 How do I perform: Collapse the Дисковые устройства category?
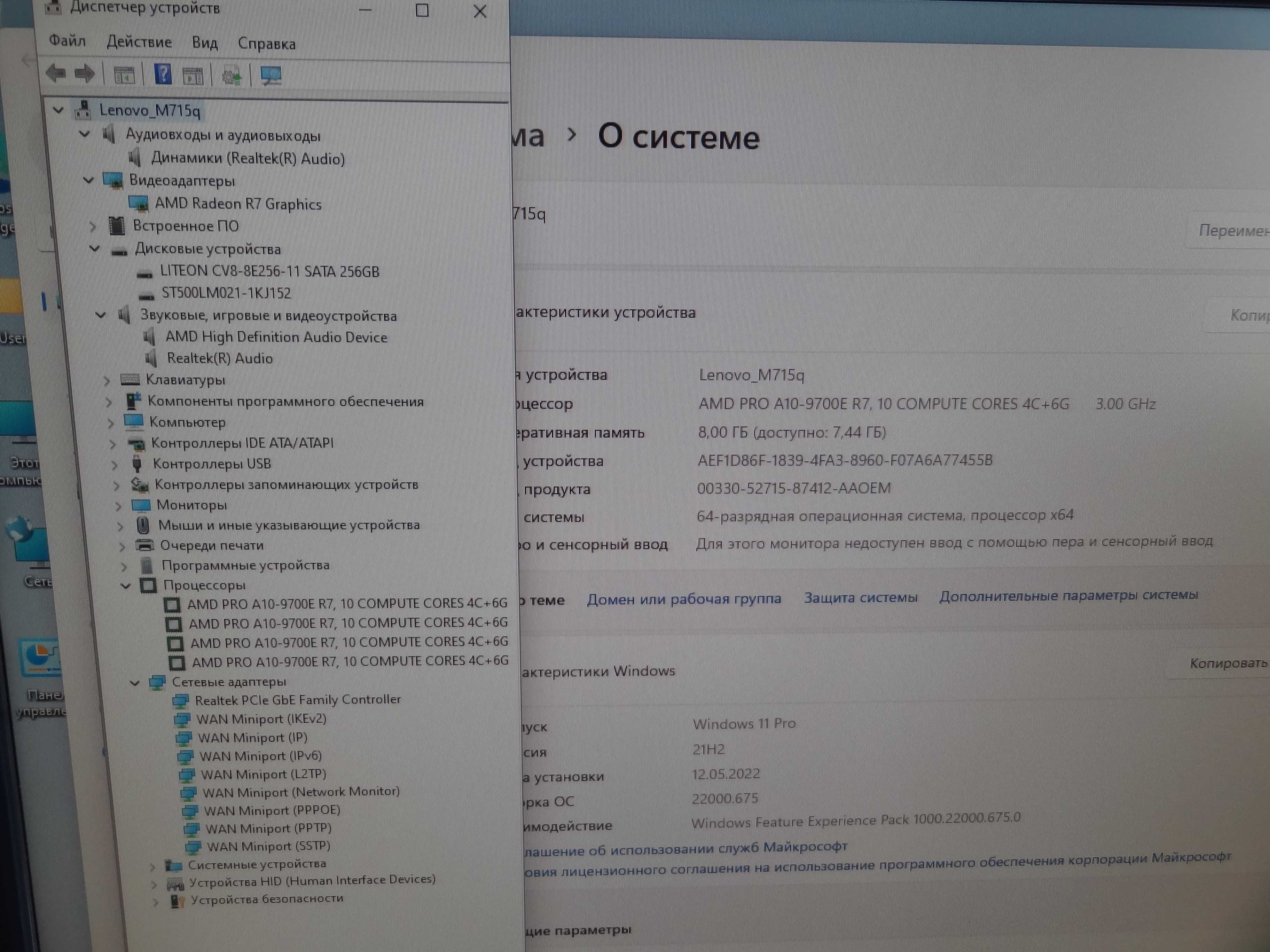[x=95, y=249]
